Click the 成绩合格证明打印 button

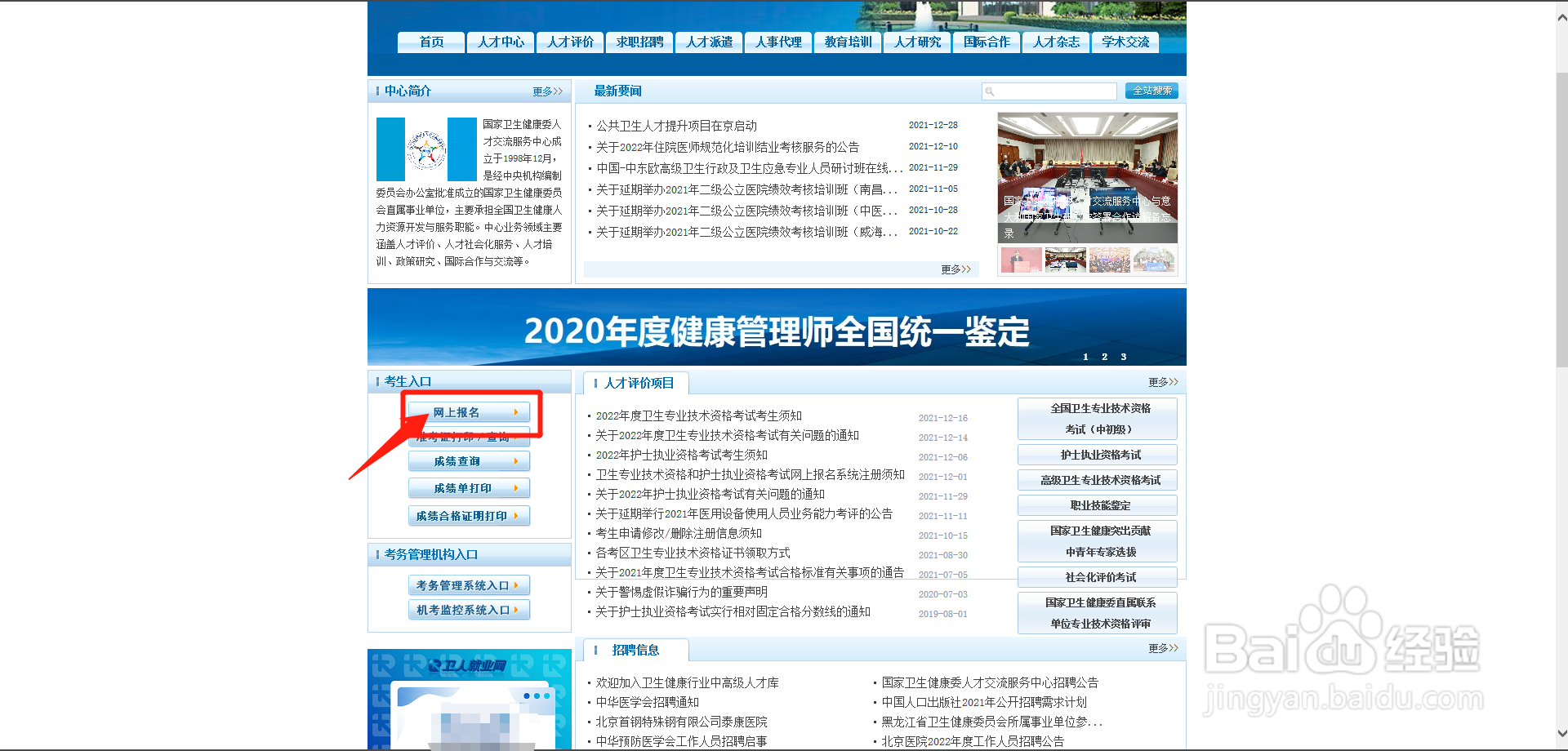pyautogui.click(x=469, y=516)
